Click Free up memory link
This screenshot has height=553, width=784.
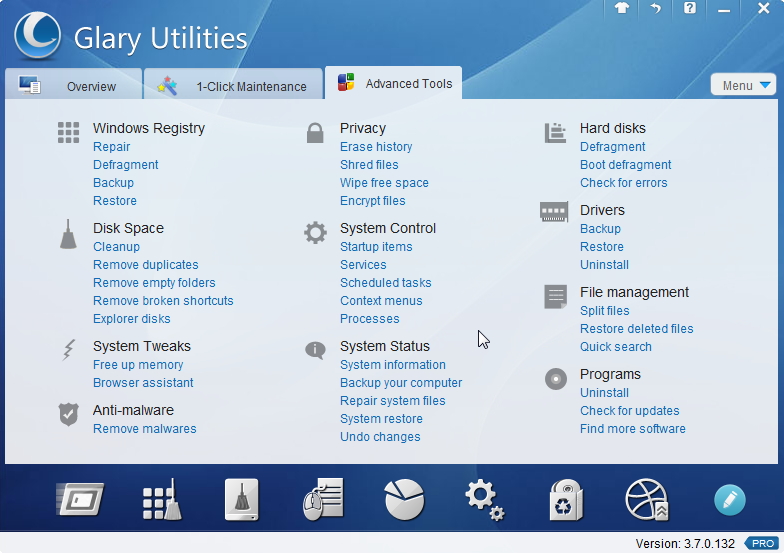(x=138, y=365)
